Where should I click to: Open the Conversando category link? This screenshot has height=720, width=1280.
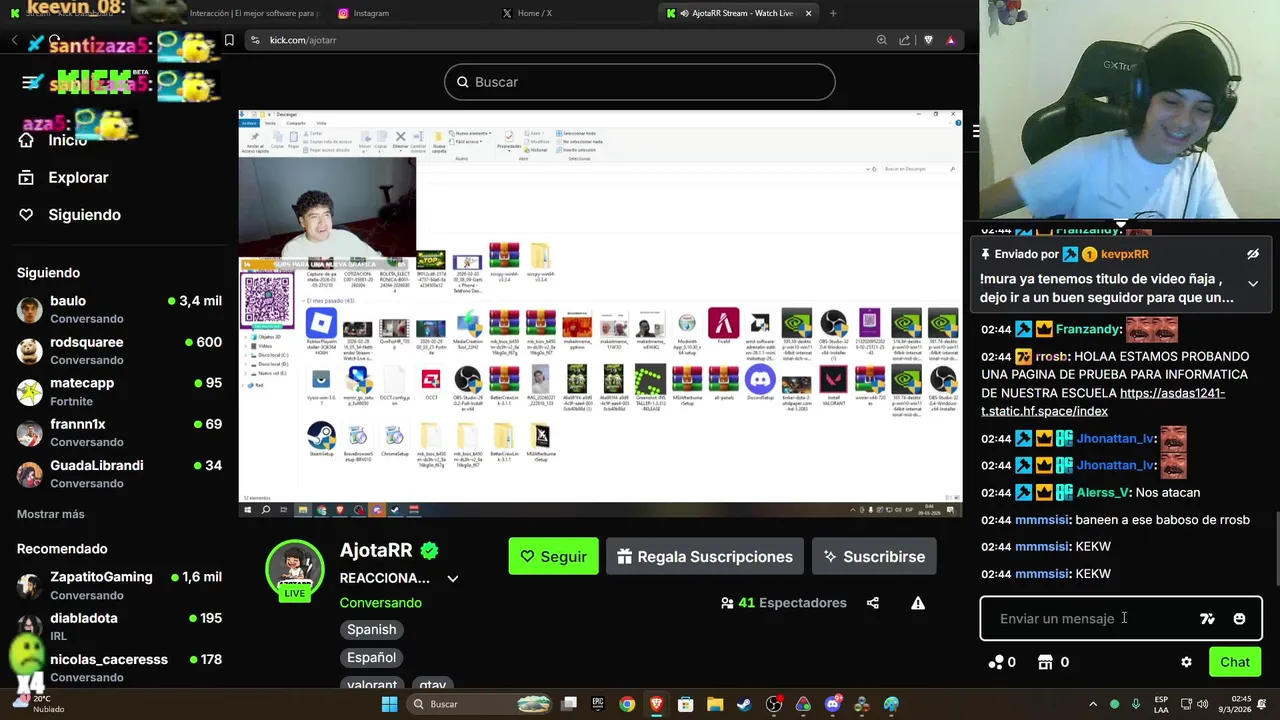pyautogui.click(x=380, y=603)
